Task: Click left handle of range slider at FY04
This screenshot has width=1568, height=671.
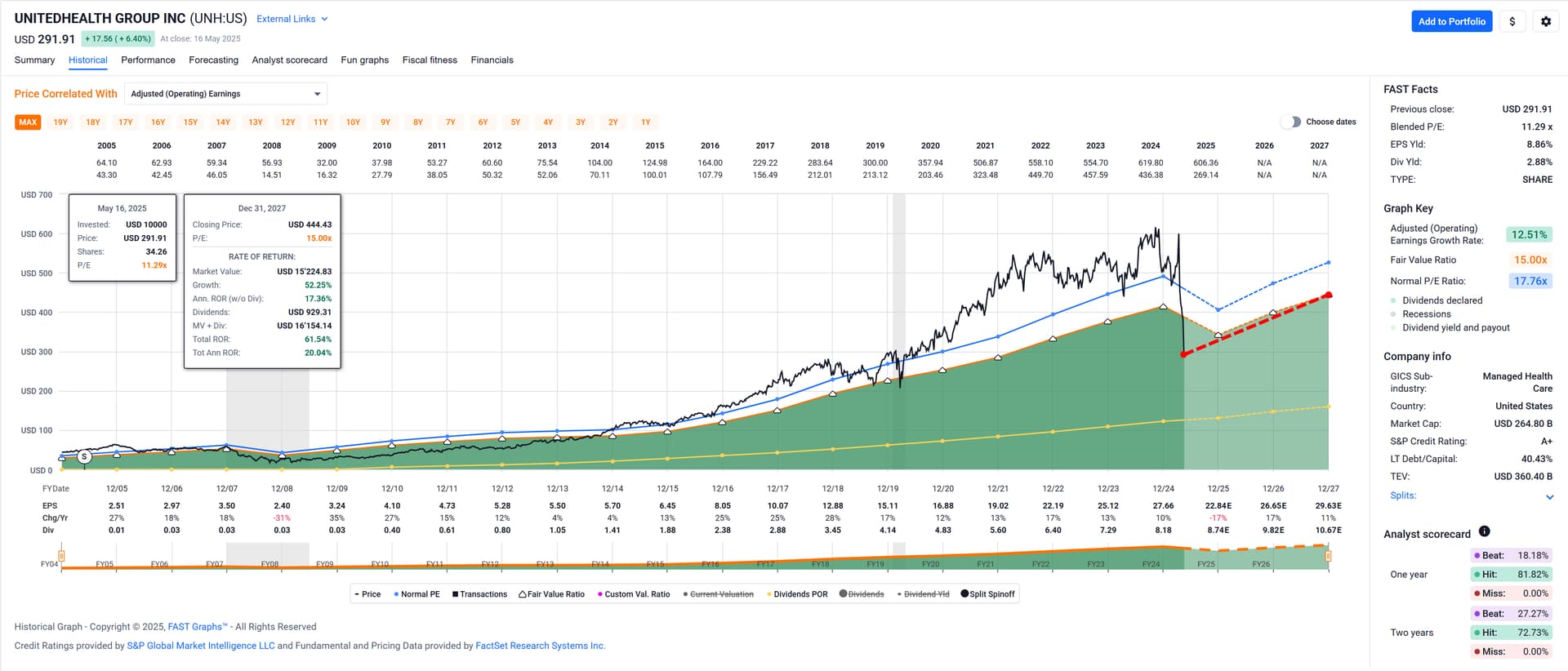Action: (x=61, y=556)
